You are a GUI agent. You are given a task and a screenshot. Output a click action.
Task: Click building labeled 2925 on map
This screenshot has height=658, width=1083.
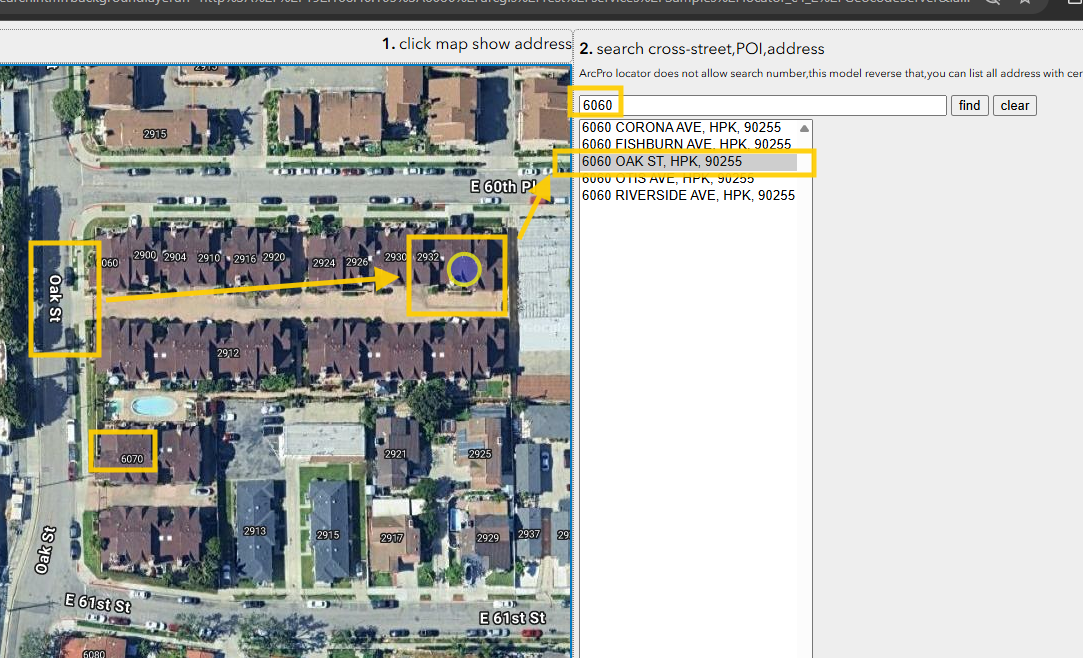point(480,453)
